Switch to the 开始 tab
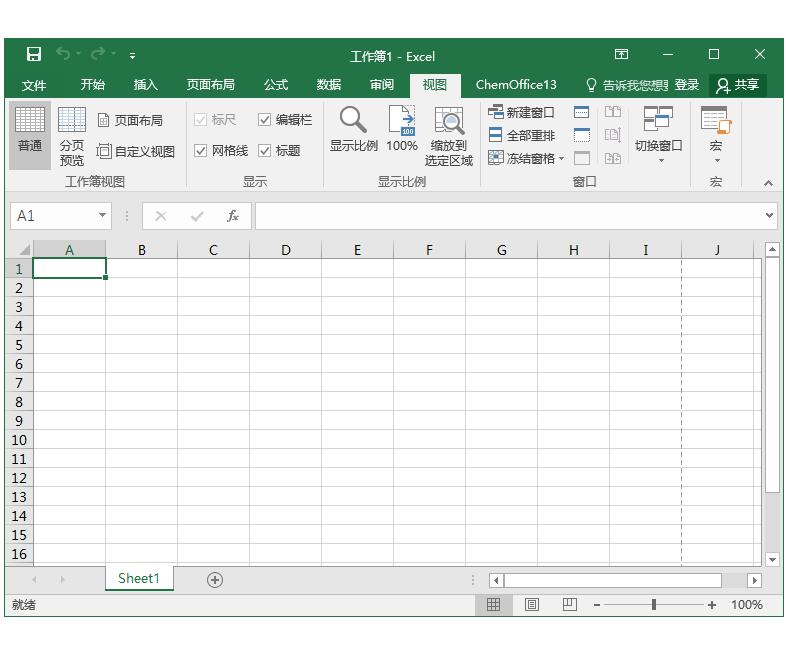The image size is (786, 658). tap(93, 84)
